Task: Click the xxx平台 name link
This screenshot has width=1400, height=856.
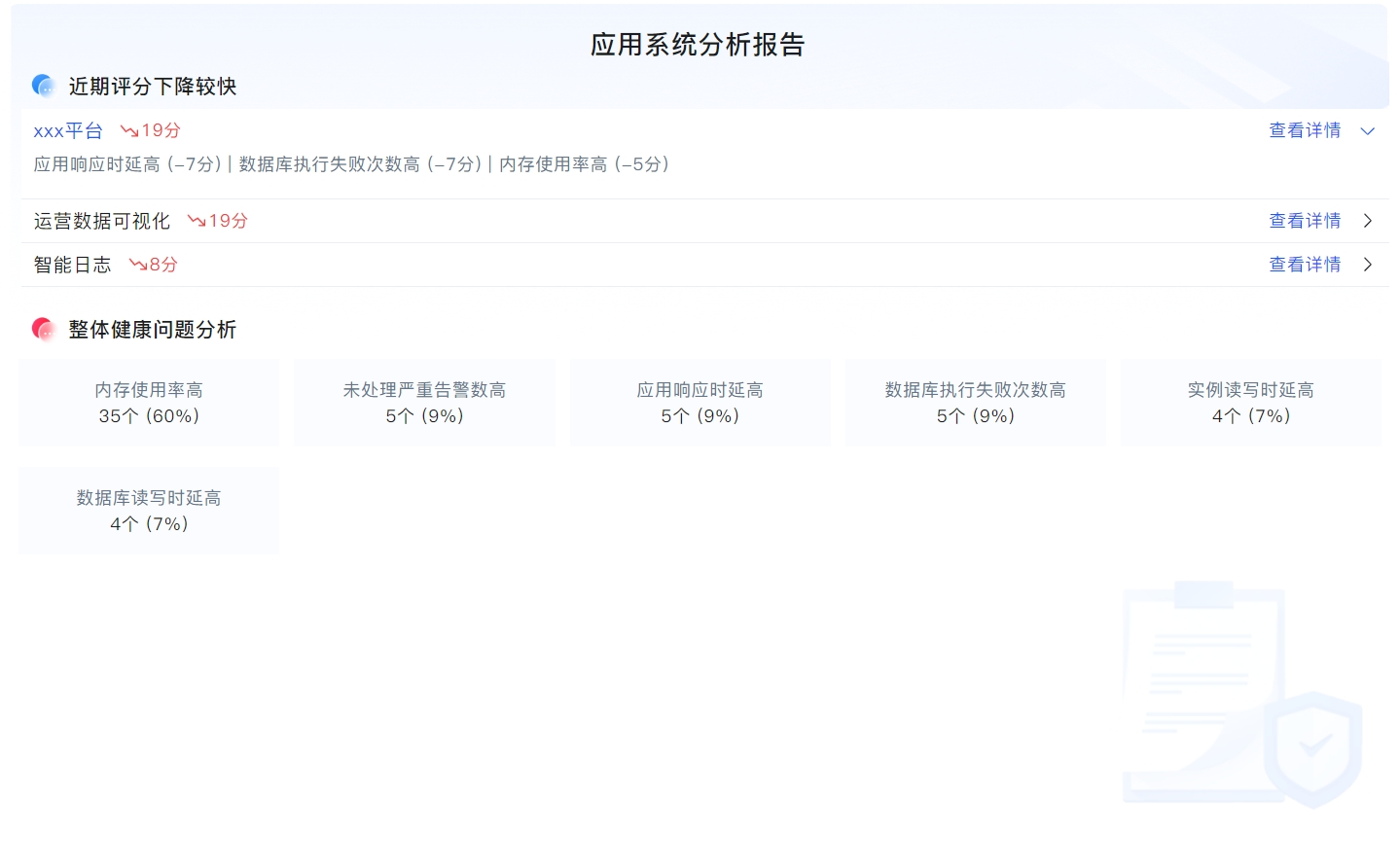Action: [x=68, y=130]
